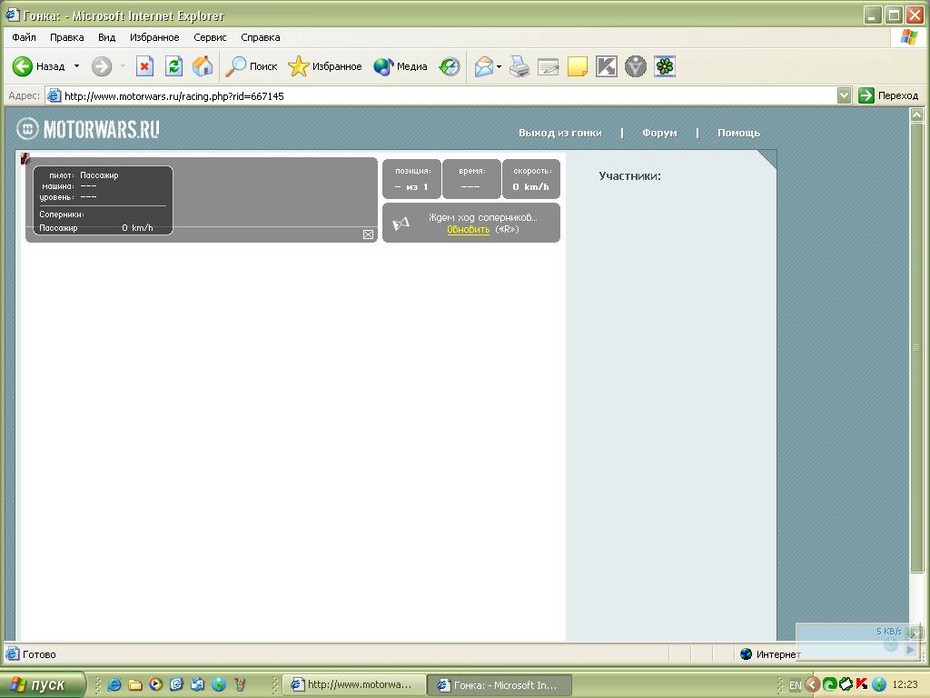Click the ICQ flower toolbar icon
Image resolution: width=930 pixels, height=698 pixels.
click(664, 67)
